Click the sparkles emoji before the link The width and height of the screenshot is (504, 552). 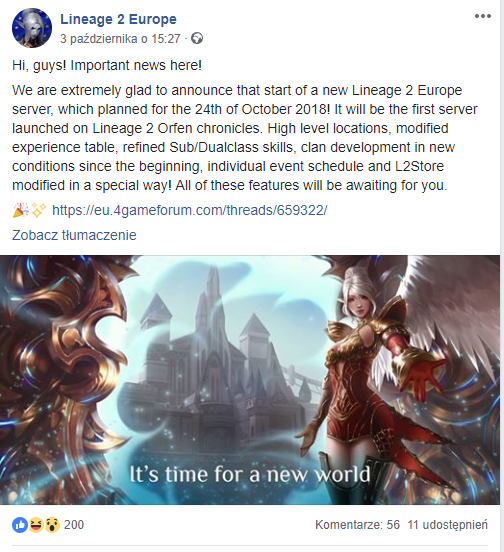(x=39, y=210)
